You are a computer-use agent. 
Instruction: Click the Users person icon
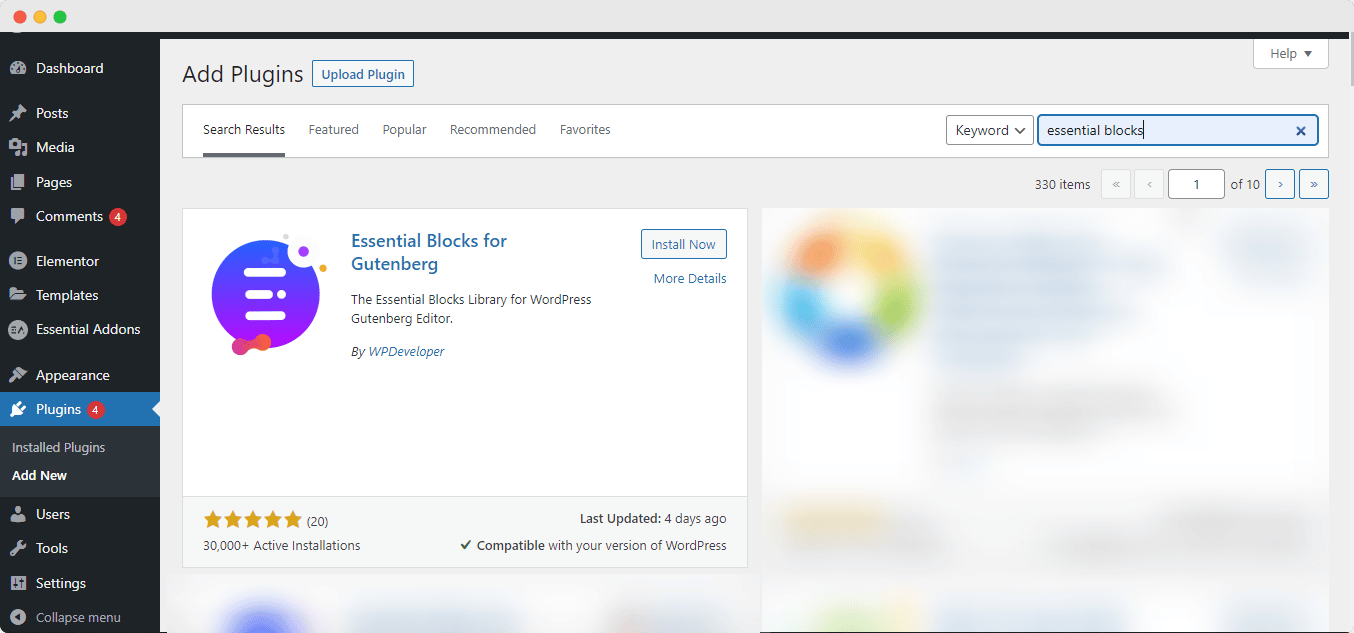18,514
